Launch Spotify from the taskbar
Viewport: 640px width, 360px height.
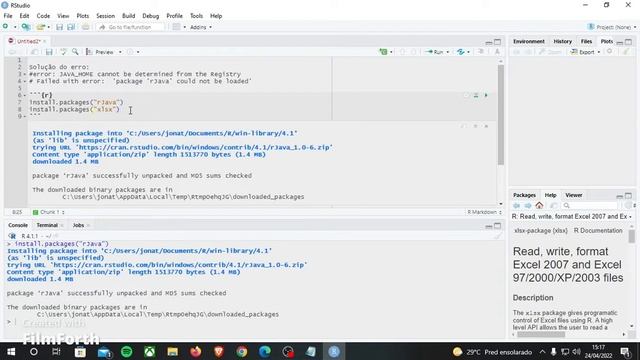click(x=127, y=351)
